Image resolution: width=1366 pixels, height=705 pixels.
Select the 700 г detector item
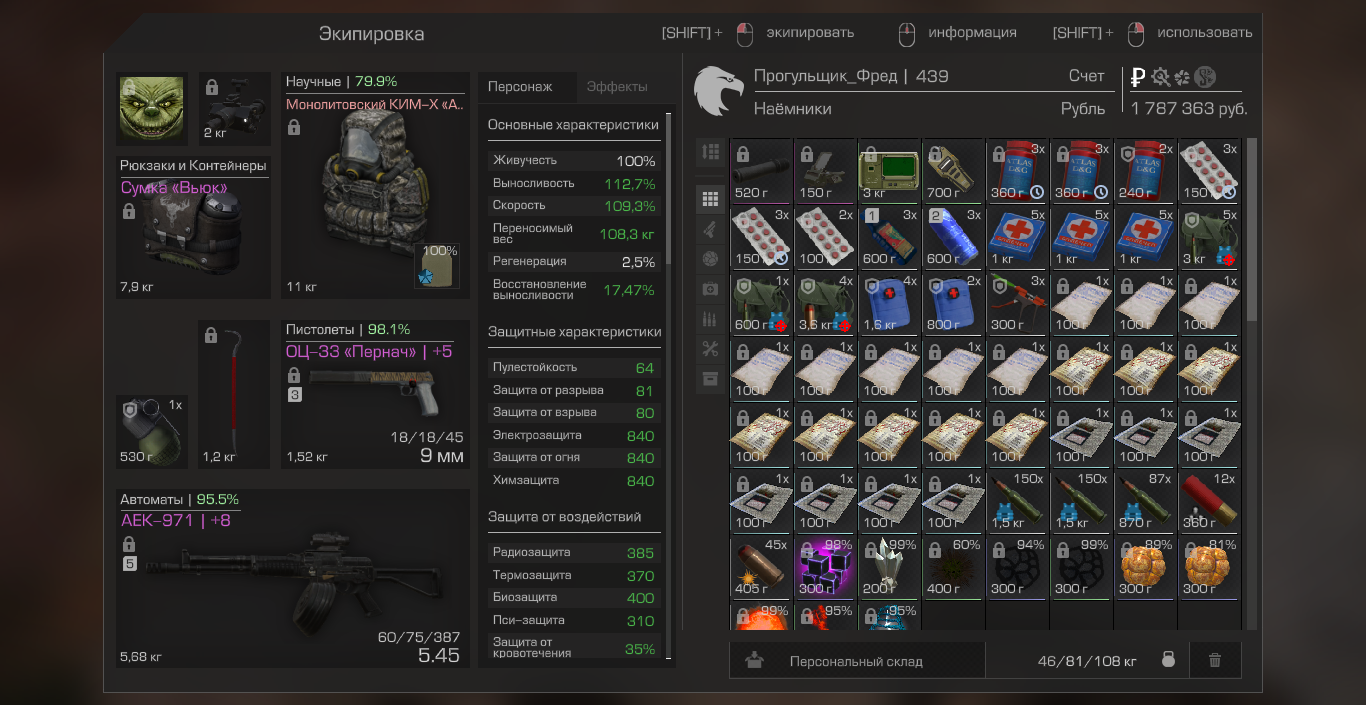click(953, 170)
